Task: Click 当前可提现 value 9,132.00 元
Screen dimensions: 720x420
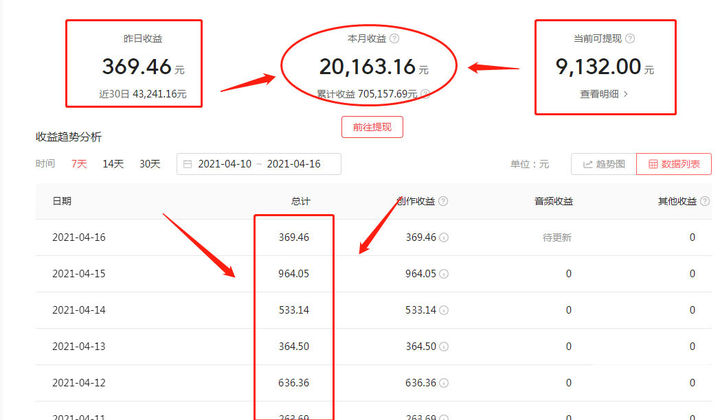Action: coord(604,67)
